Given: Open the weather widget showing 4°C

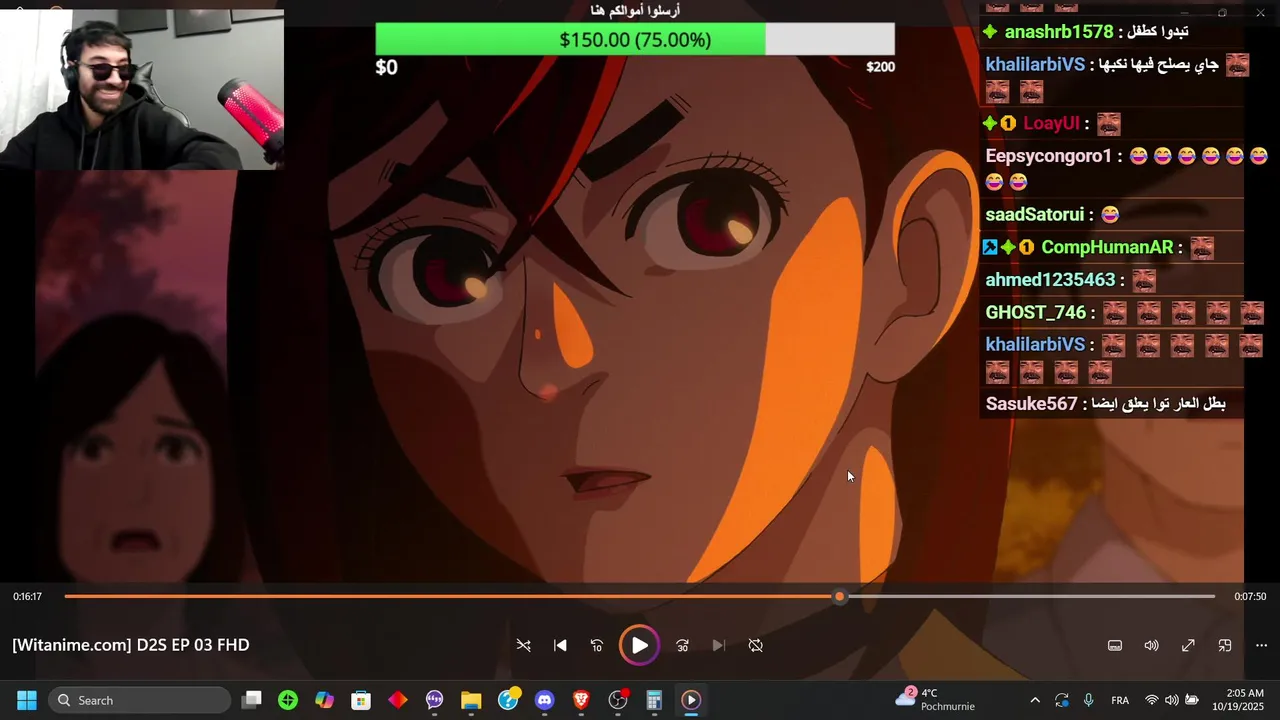Looking at the screenshot, I should point(935,699).
